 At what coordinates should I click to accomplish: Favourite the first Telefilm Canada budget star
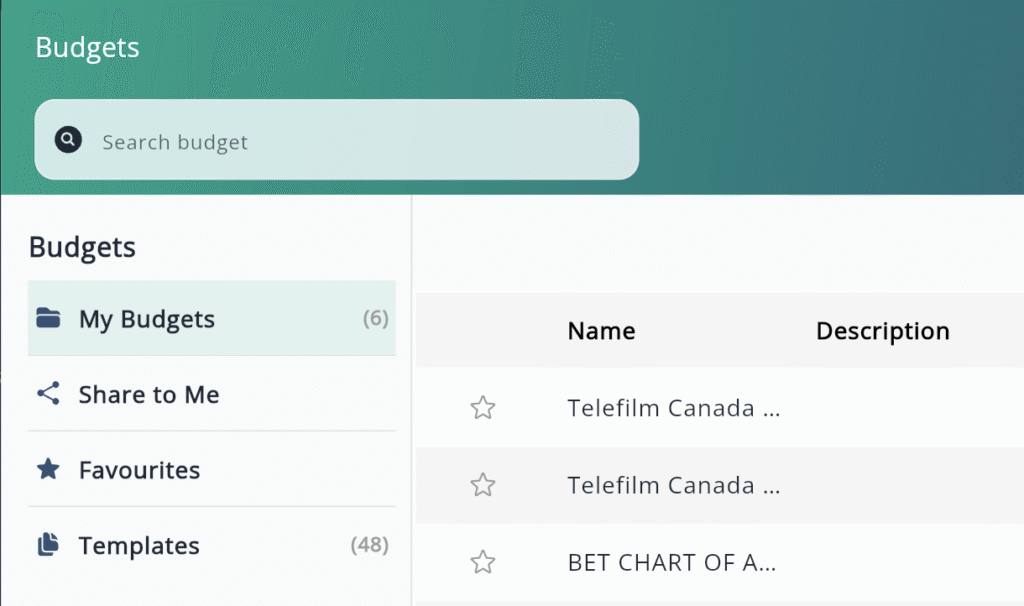click(483, 408)
